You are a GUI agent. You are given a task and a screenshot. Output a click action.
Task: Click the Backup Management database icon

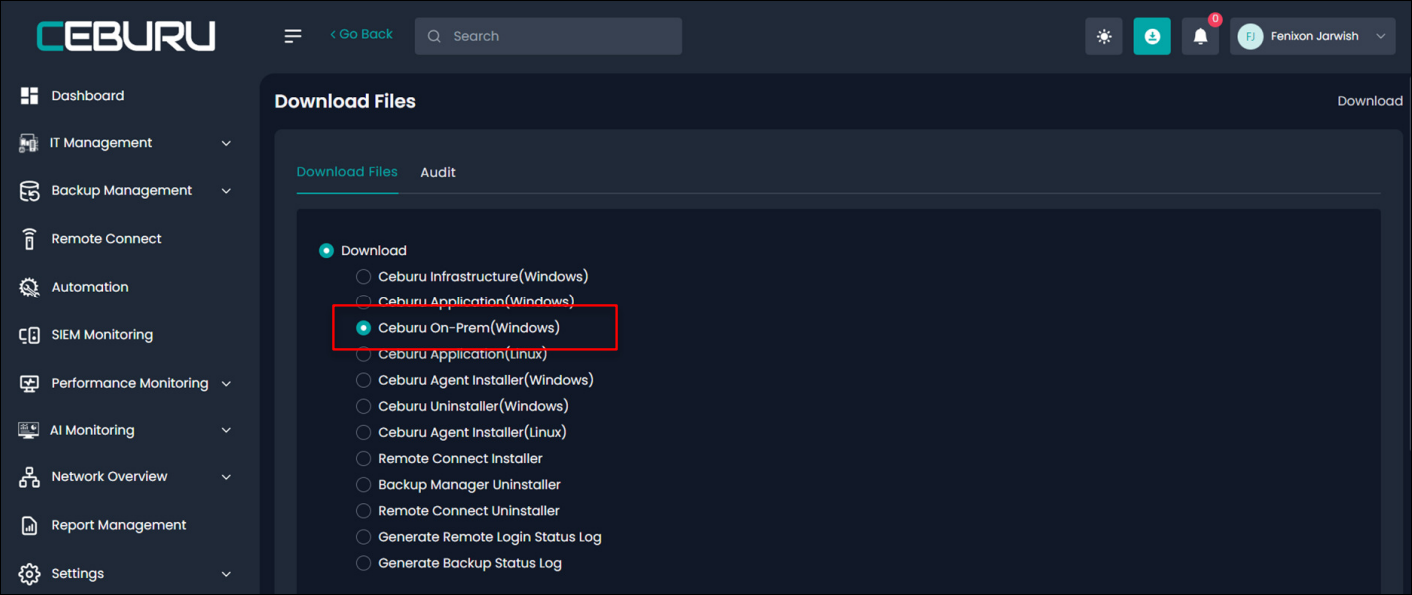pyautogui.click(x=29, y=191)
